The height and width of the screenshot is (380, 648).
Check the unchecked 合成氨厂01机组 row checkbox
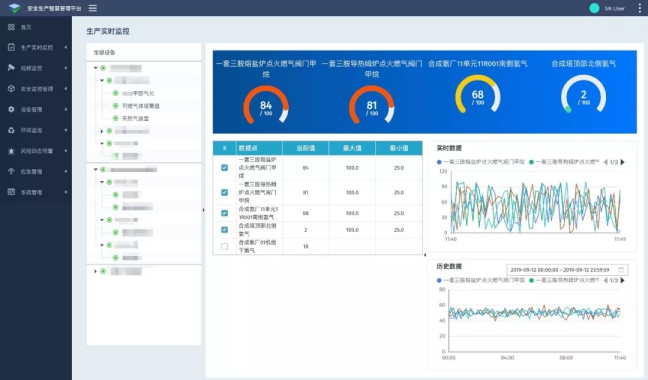click(x=224, y=246)
